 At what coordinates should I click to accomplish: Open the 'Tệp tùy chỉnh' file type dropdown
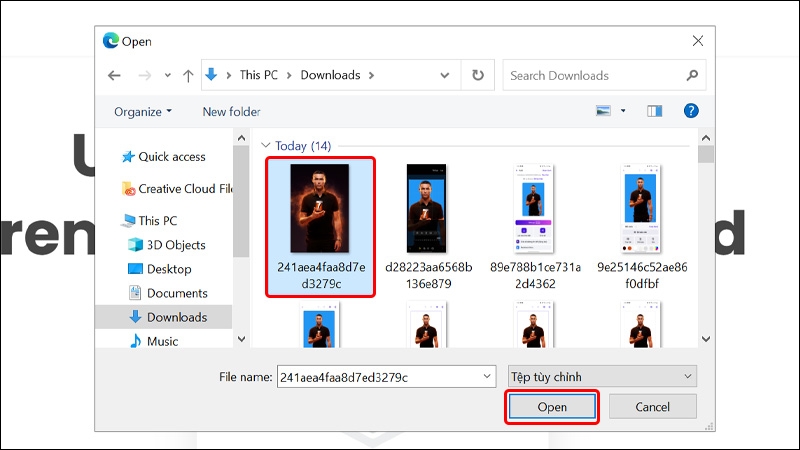click(602, 377)
